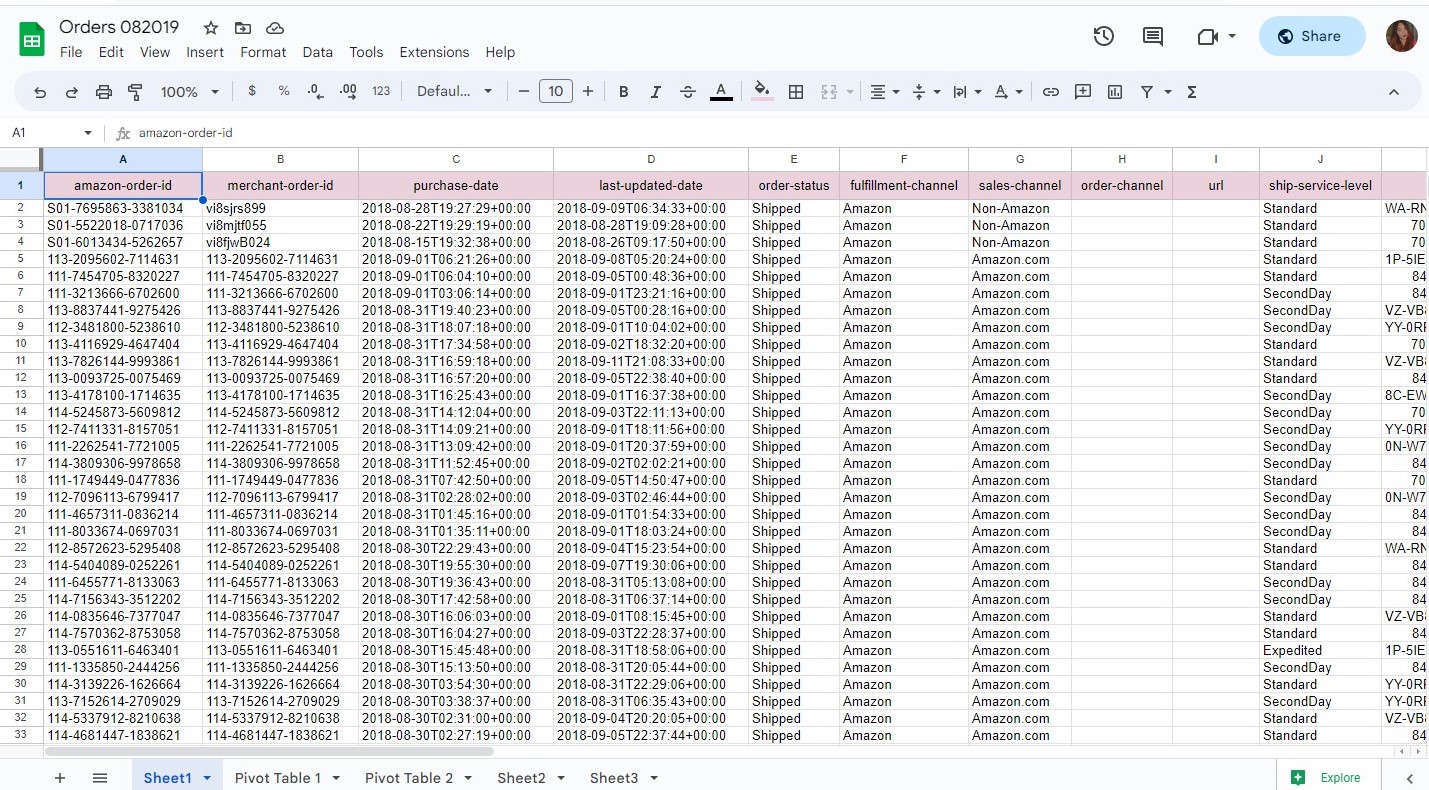Open Sheet3 tab options arrow
The width and height of the screenshot is (1429, 790).
click(x=654, y=778)
